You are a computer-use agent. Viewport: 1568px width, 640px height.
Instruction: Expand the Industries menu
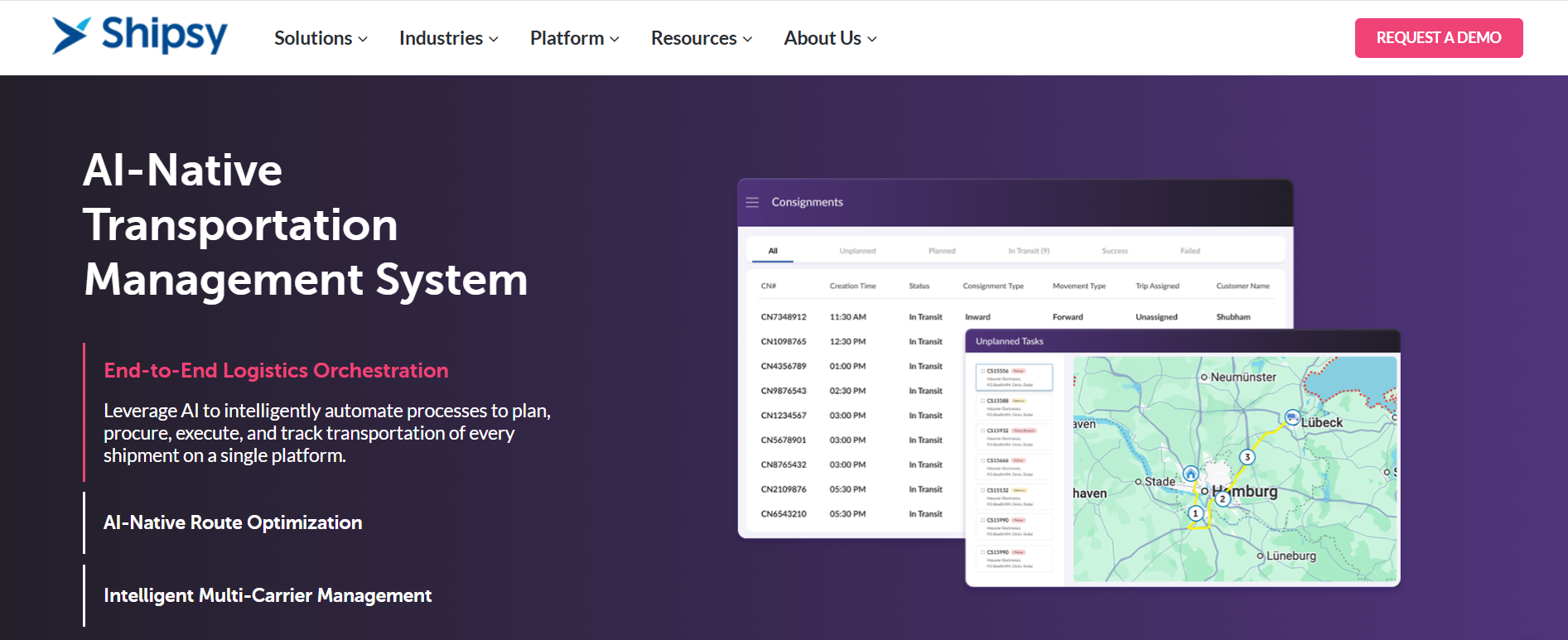tap(448, 38)
